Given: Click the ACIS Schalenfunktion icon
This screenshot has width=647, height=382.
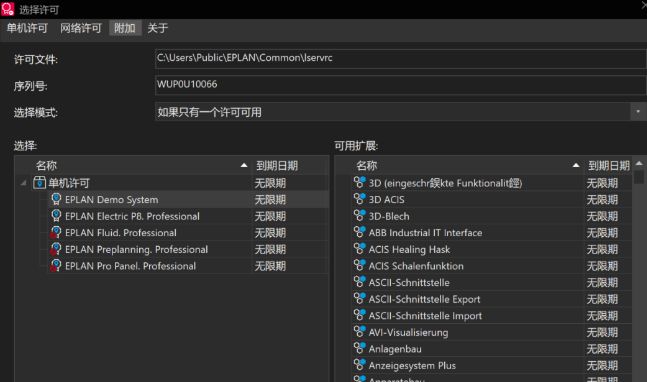Looking at the screenshot, I should click(x=359, y=265).
